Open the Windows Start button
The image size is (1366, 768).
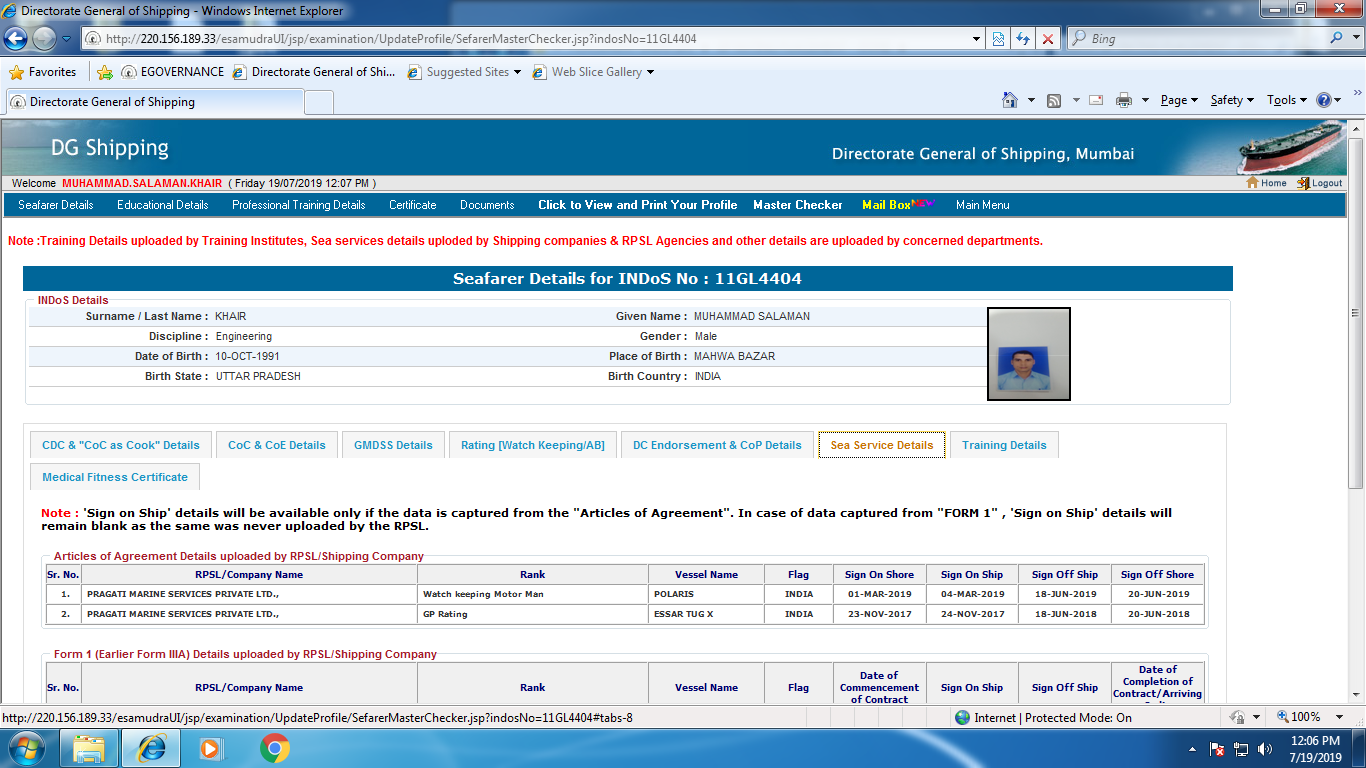(26, 748)
